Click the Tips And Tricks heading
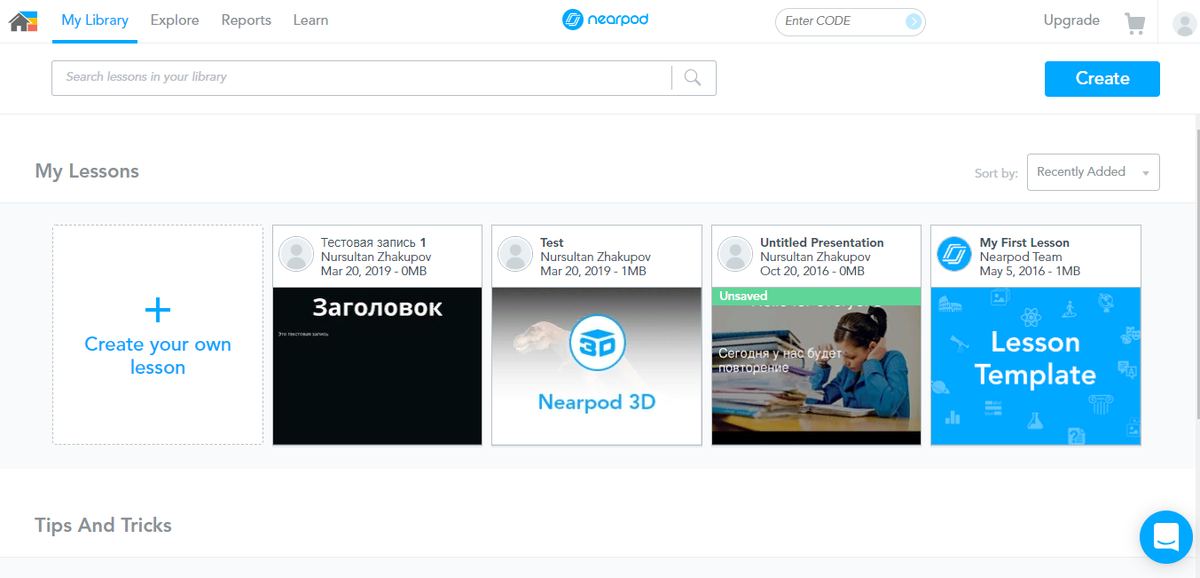 (x=103, y=525)
